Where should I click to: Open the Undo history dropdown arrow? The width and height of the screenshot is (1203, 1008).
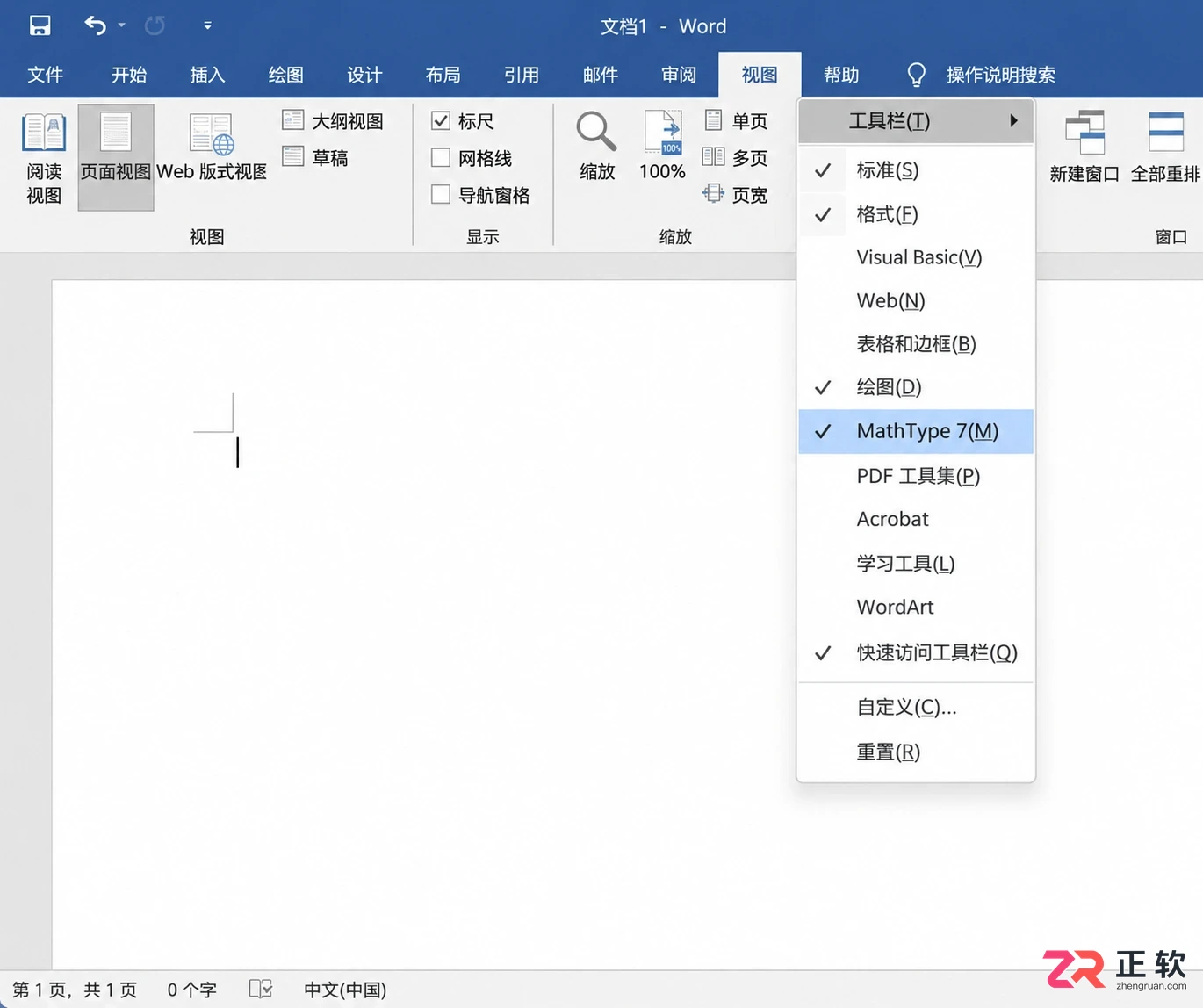pyautogui.click(x=122, y=25)
